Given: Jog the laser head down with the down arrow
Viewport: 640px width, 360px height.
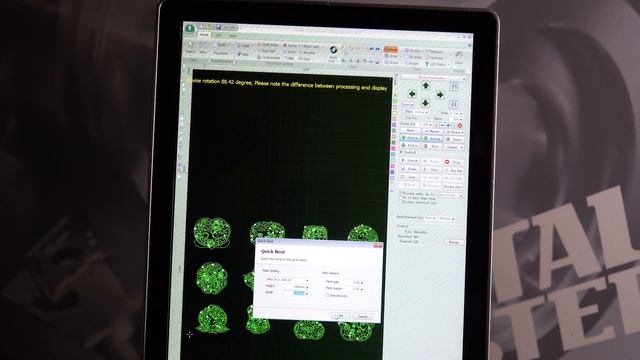Looking at the screenshot, I should pyautogui.click(x=425, y=103).
